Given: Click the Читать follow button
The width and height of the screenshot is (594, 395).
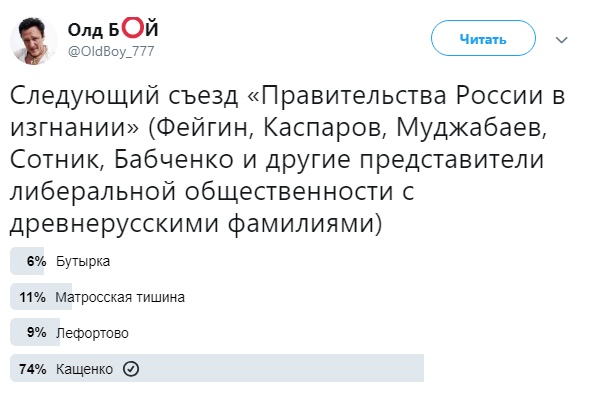Looking at the screenshot, I should click(483, 39).
